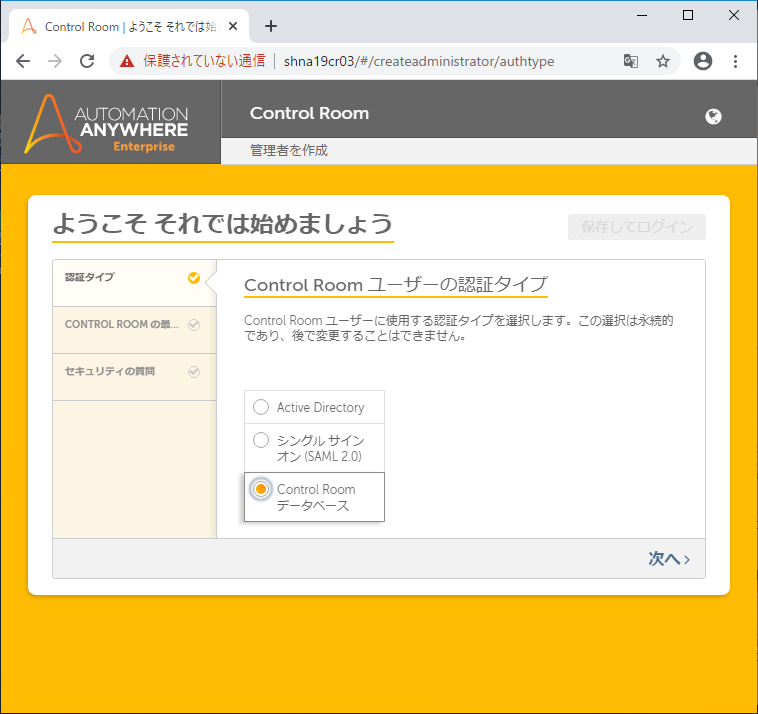
Task: Click the Control Room ユーザーの認証タイプ heading
Action: [x=395, y=284]
